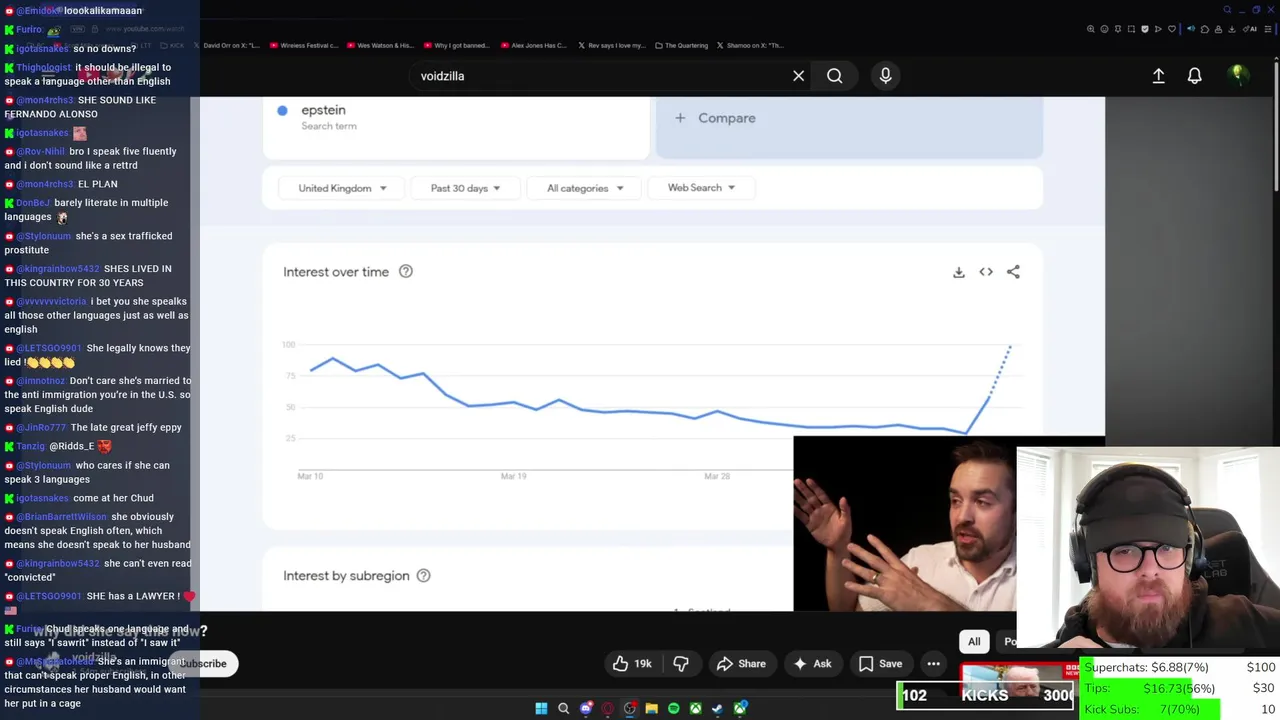Open Windows taskbar search
Screen dimensions: 1280x720
pyautogui.click(x=564, y=708)
